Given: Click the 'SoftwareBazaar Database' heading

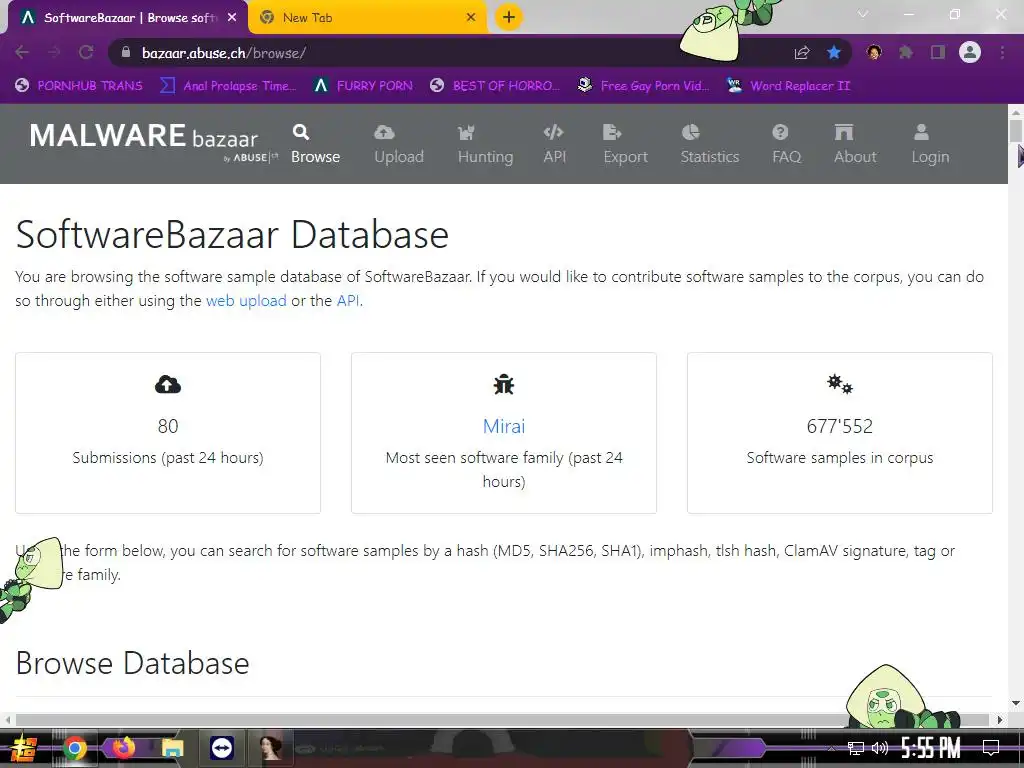Looking at the screenshot, I should [232, 234].
